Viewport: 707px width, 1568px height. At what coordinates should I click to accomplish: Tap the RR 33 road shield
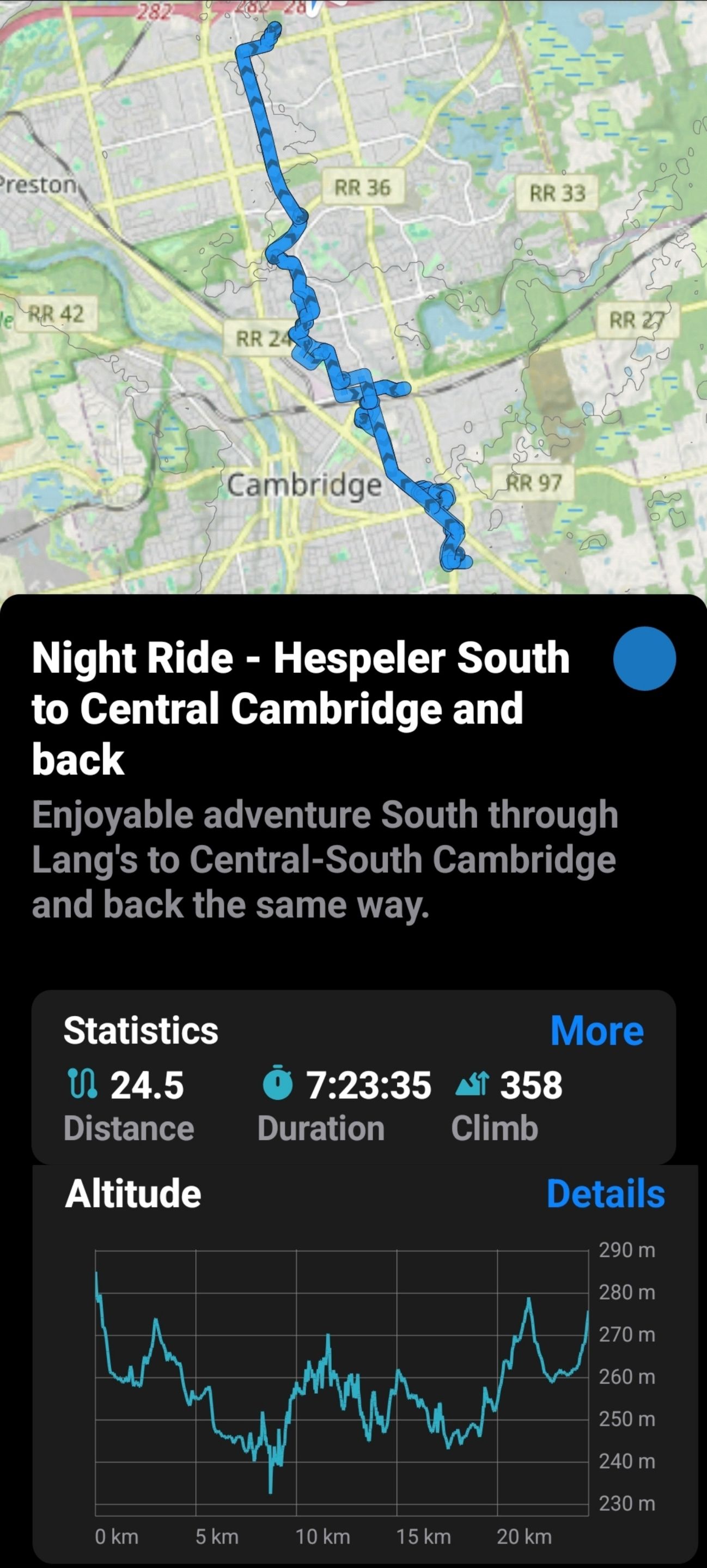click(557, 193)
